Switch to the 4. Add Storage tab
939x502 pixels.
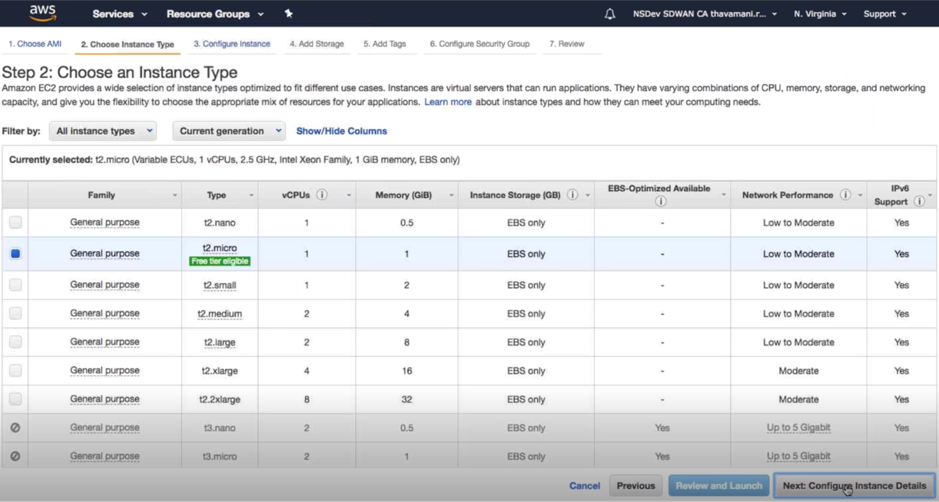coord(317,44)
